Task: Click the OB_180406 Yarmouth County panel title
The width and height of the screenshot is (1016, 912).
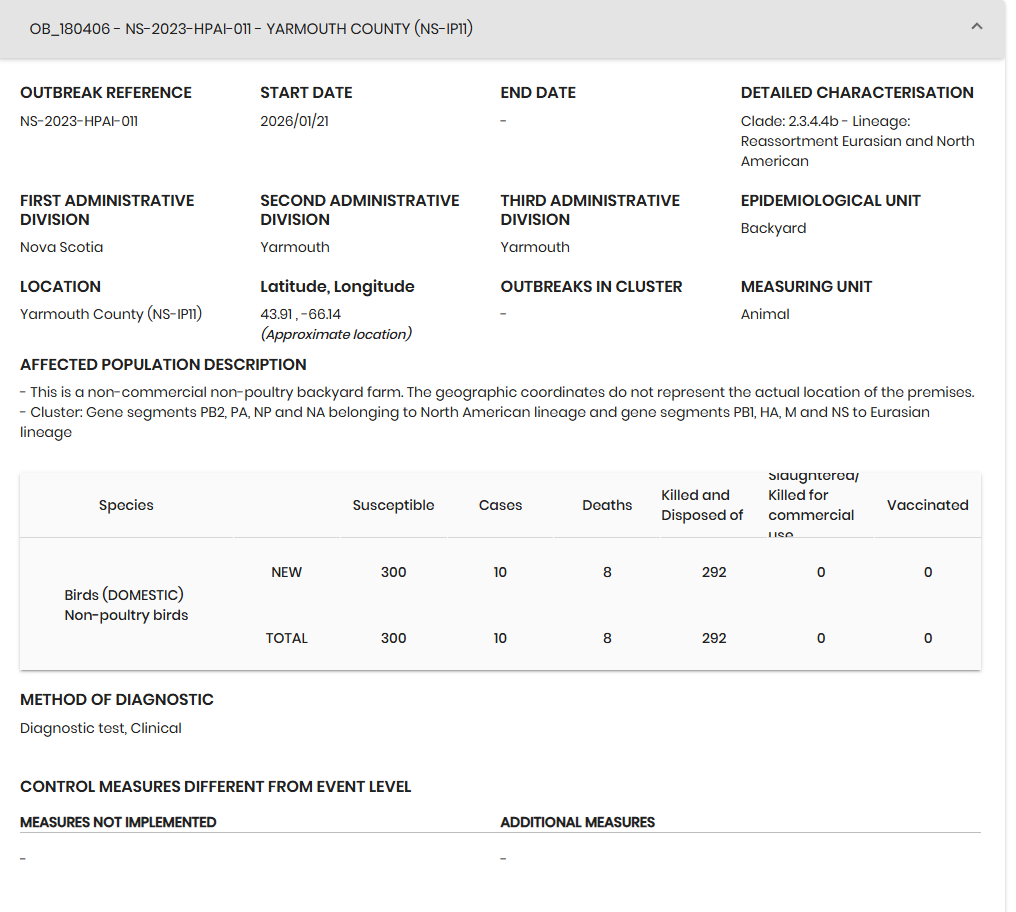Action: 251,29
